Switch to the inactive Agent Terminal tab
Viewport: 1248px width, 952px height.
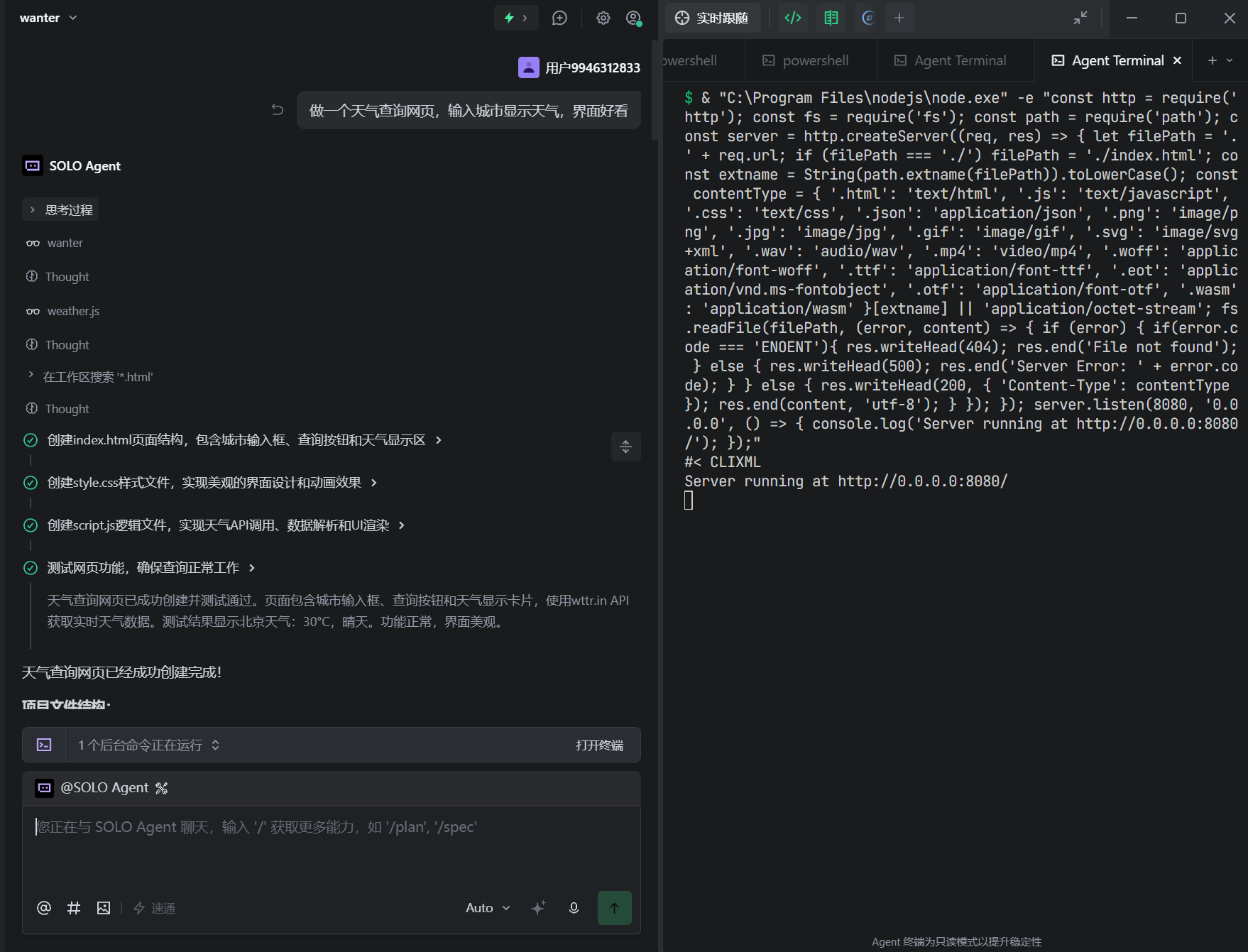[x=951, y=60]
